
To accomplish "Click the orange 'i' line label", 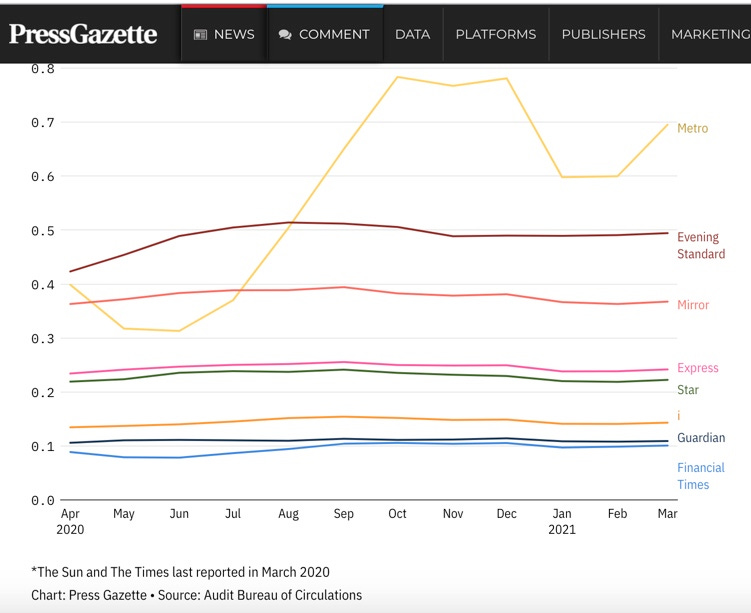I will coord(679,416).
